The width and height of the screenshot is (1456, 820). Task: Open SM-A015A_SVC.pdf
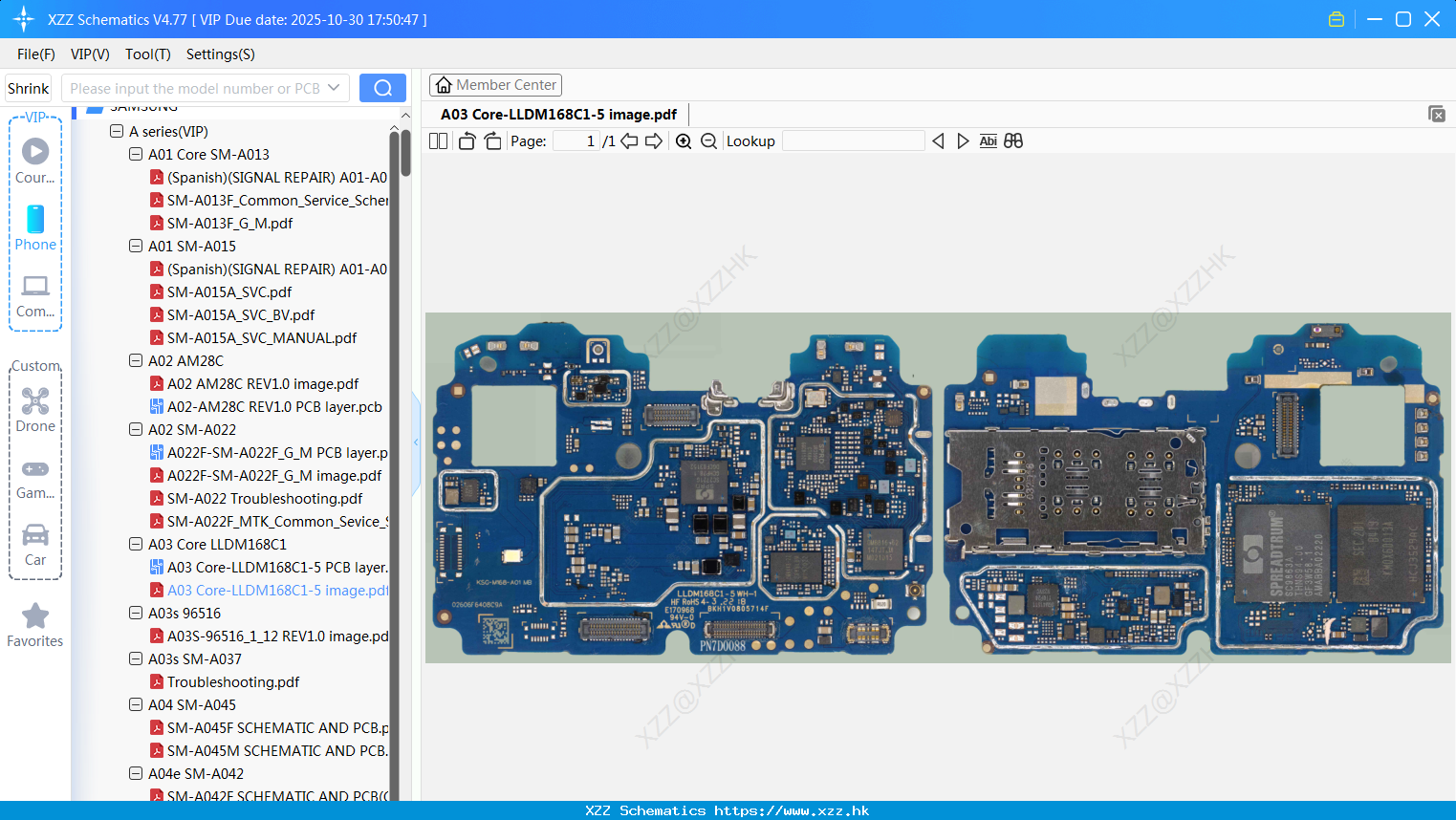[x=221, y=291]
